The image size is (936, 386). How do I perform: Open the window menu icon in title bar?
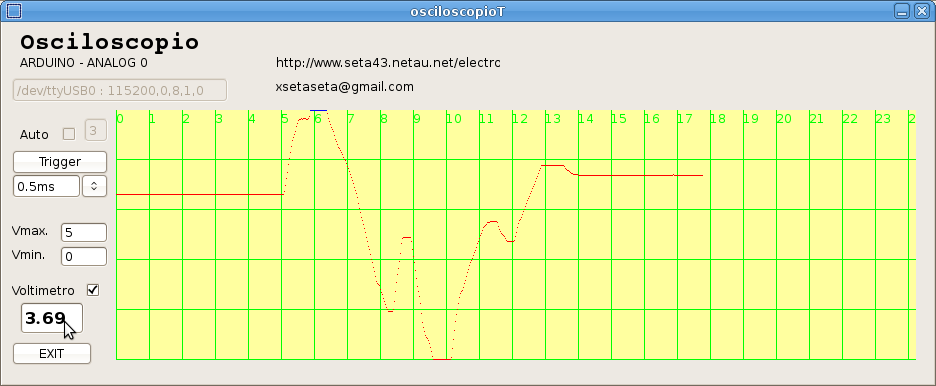coord(13,11)
